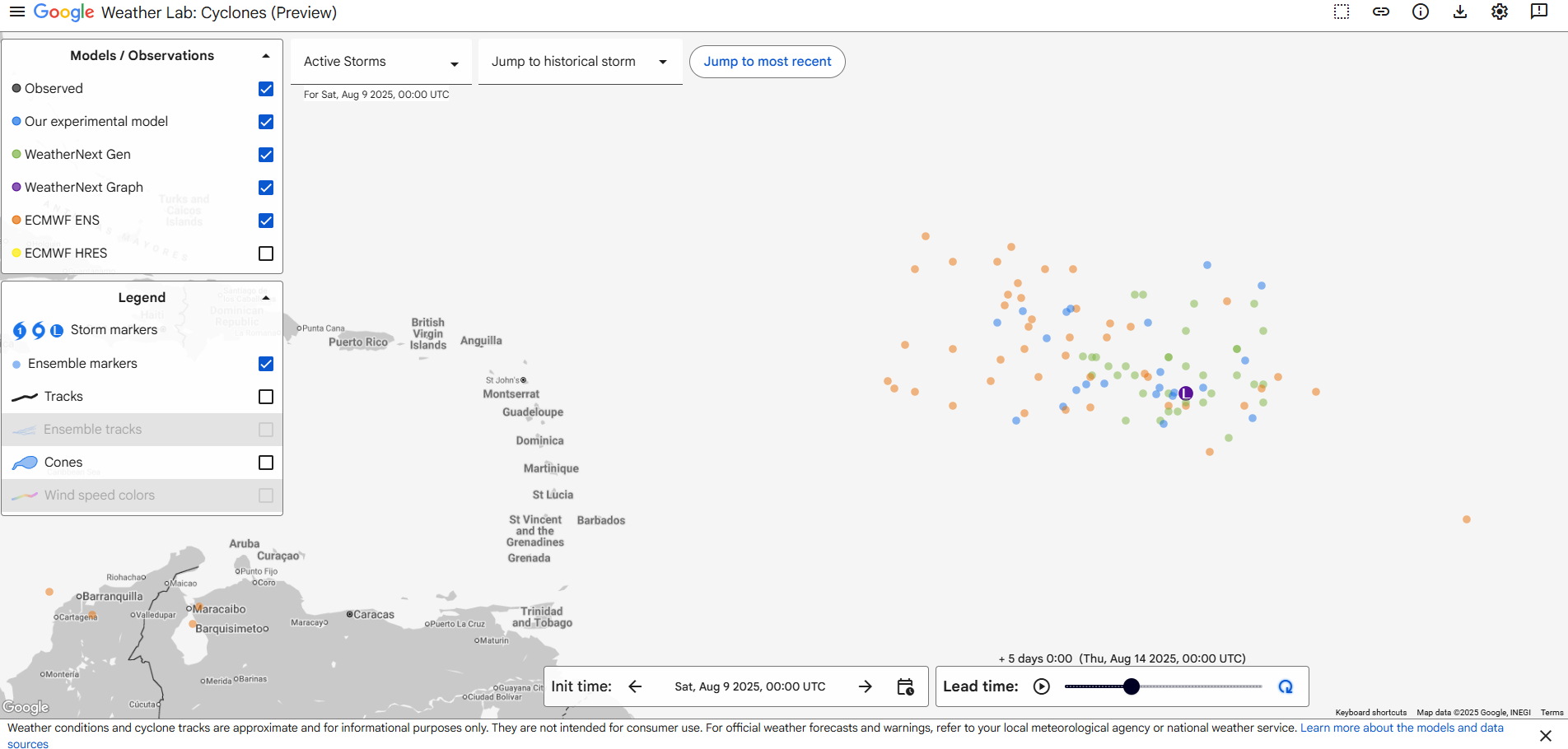This screenshot has width=1568, height=749.
Task: Click the Google map attribution logo
Action: 26,707
